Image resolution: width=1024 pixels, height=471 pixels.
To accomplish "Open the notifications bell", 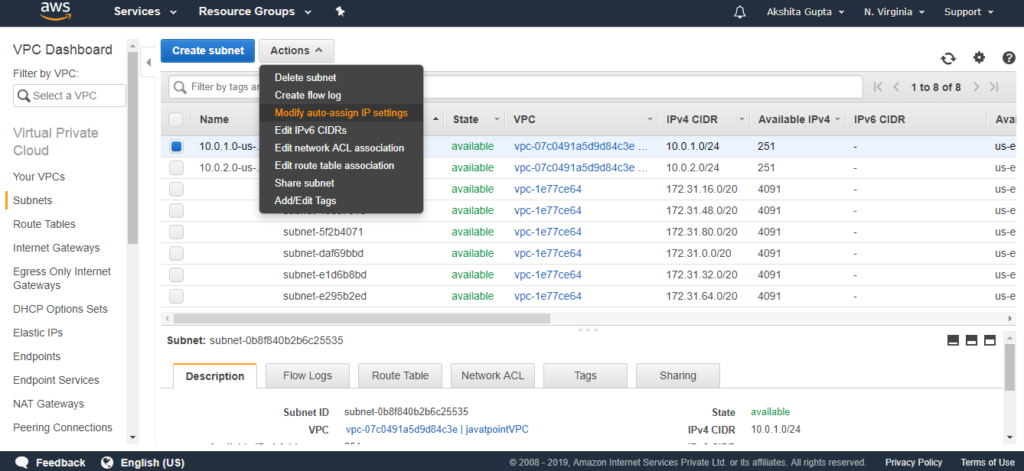I will (x=740, y=12).
